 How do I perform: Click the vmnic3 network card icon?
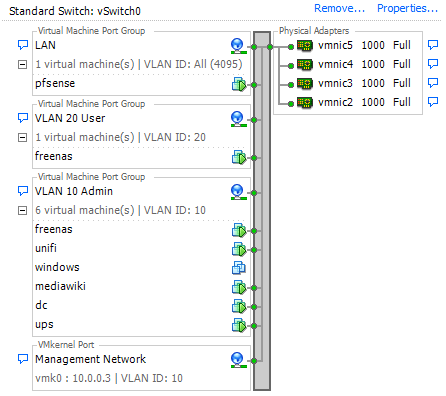[x=305, y=84]
